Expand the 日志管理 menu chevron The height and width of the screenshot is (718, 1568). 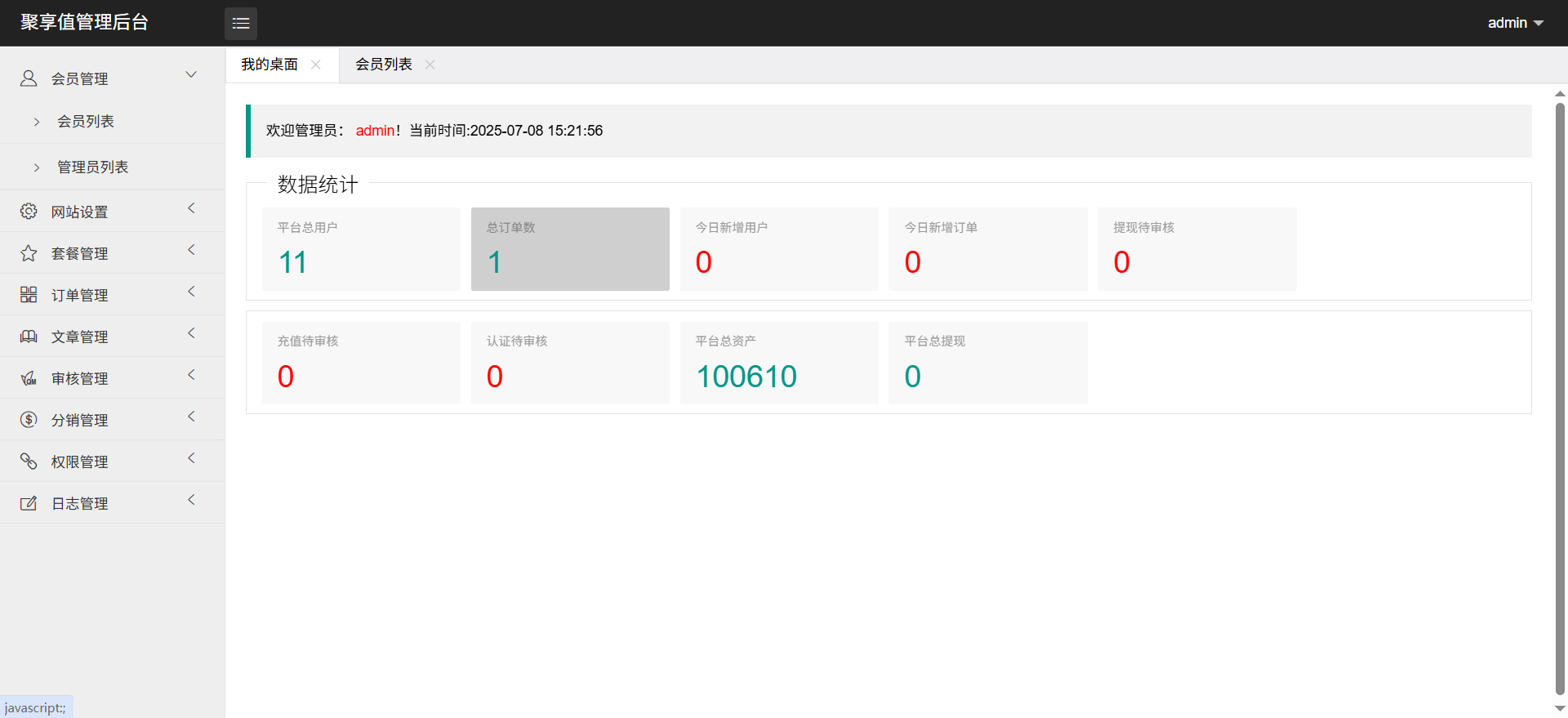click(191, 500)
